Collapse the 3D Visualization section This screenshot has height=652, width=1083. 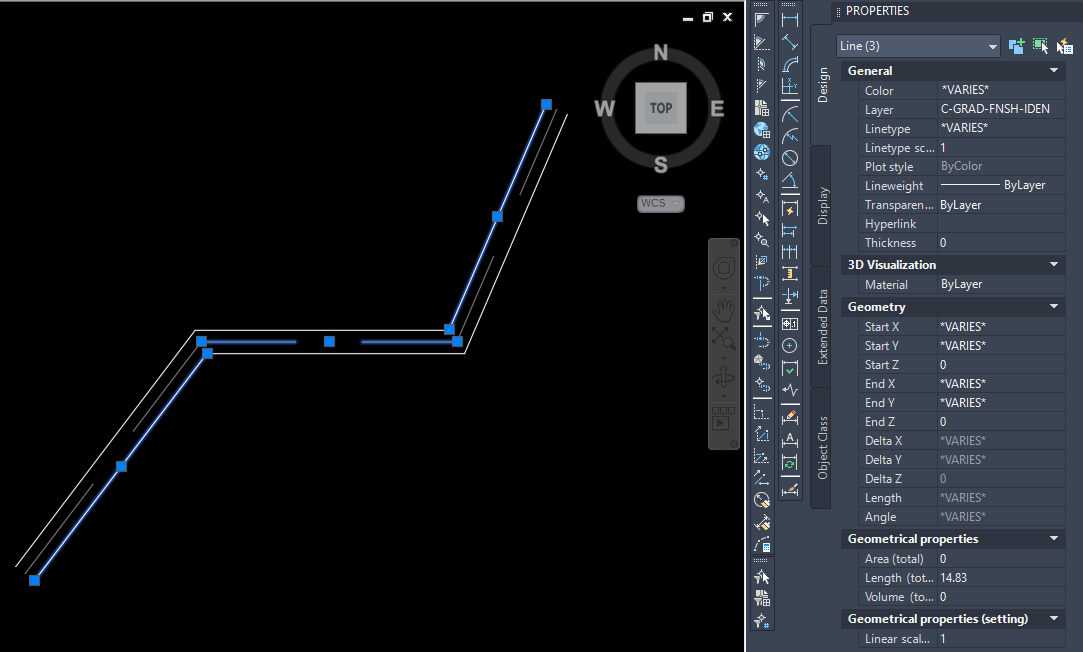[1054, 265]
